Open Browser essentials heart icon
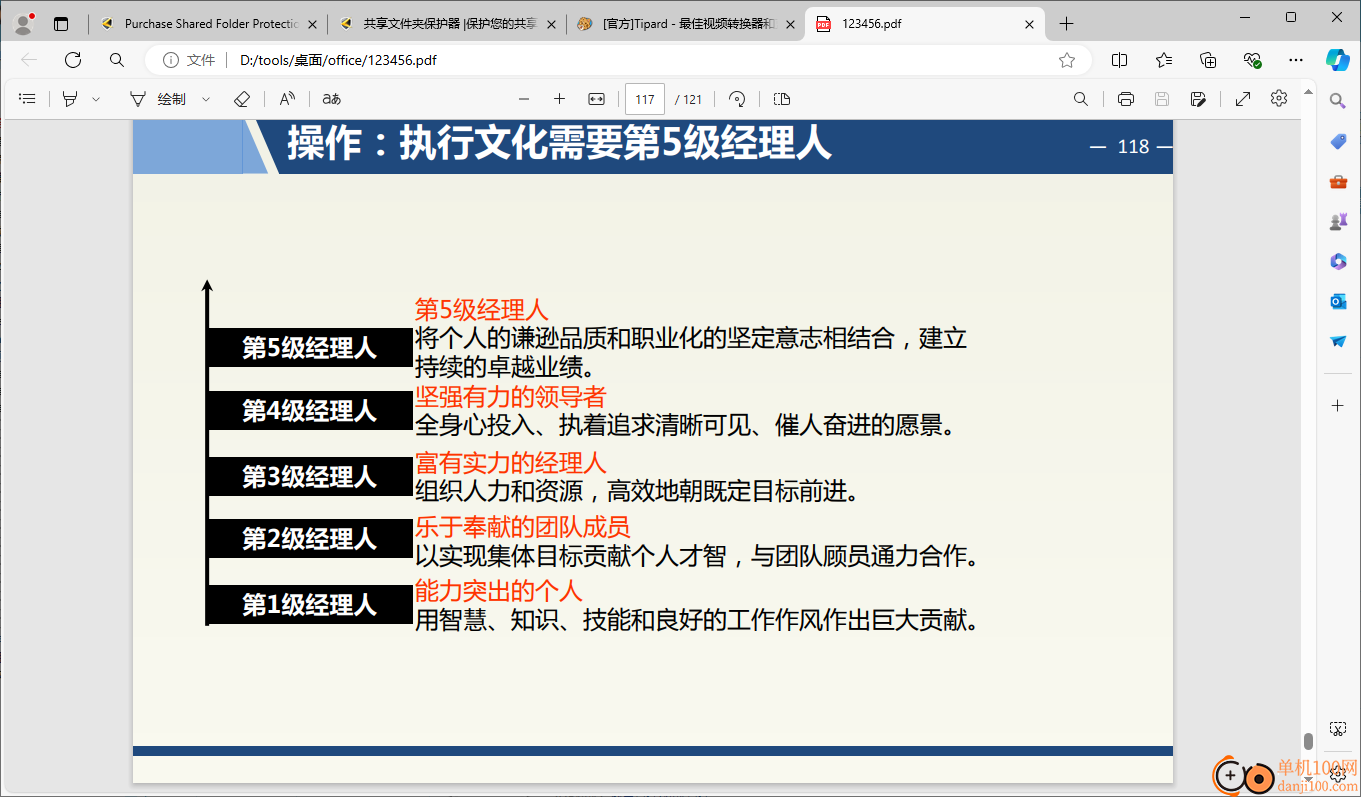 click(1252, 60)
